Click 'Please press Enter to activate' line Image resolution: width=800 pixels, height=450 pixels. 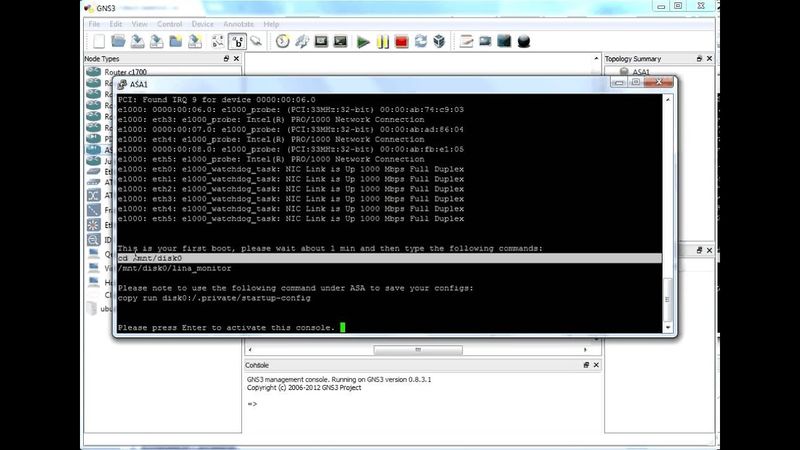click(226, 328)
